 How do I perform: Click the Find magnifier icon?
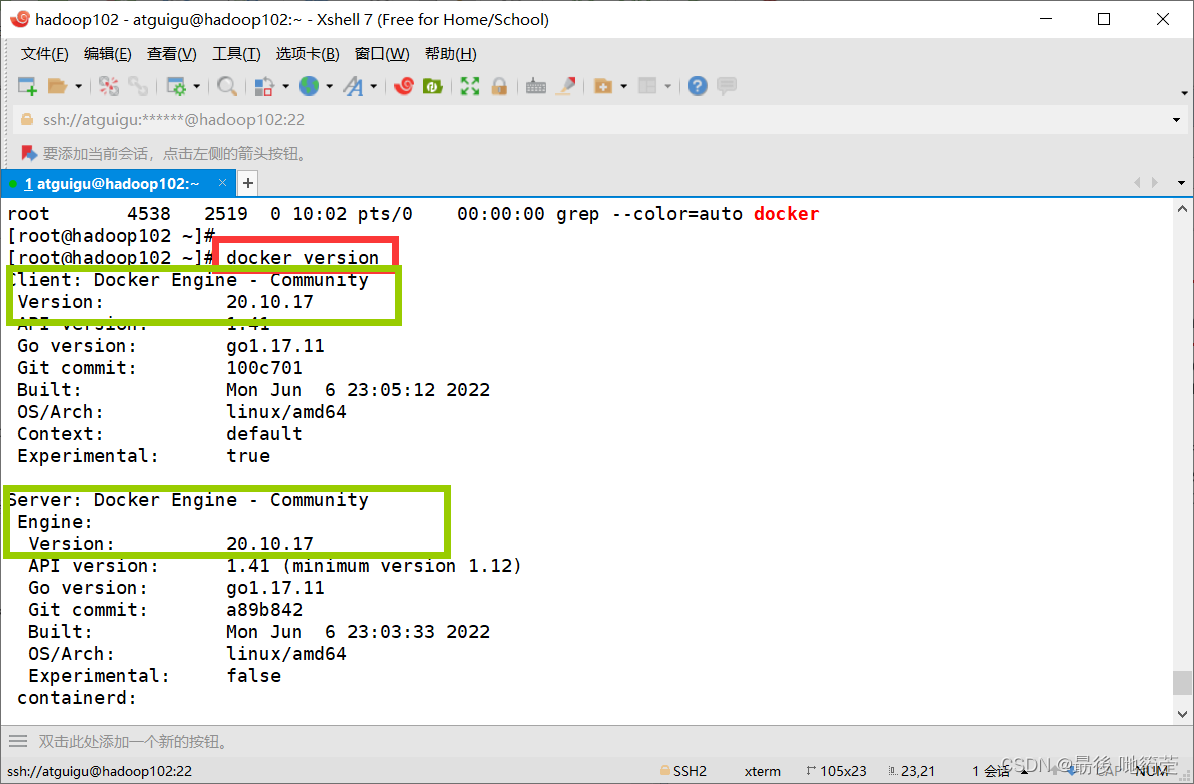(226, 86)
